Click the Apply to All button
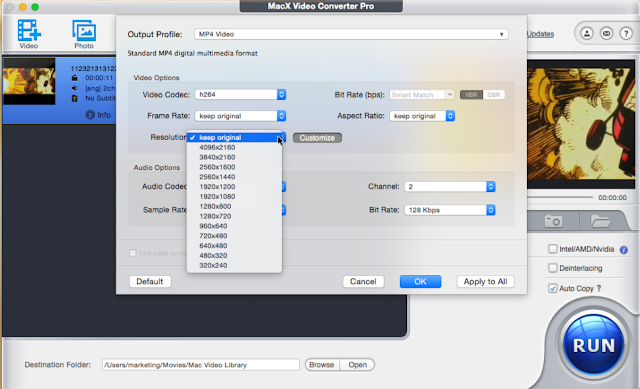 pos(485,282)
